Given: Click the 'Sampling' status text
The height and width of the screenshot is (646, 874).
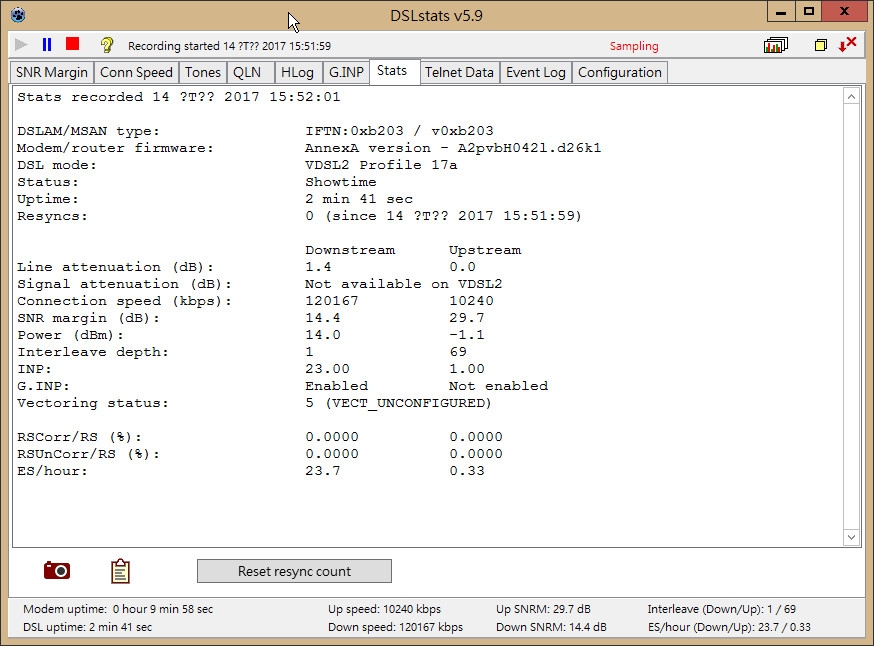Looking at the screenshot, I should (x=634, y=46).
